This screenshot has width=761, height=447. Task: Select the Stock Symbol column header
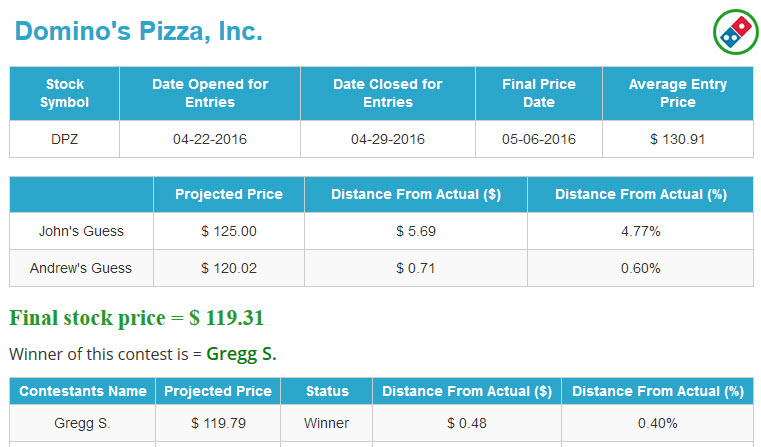[65, 93]
